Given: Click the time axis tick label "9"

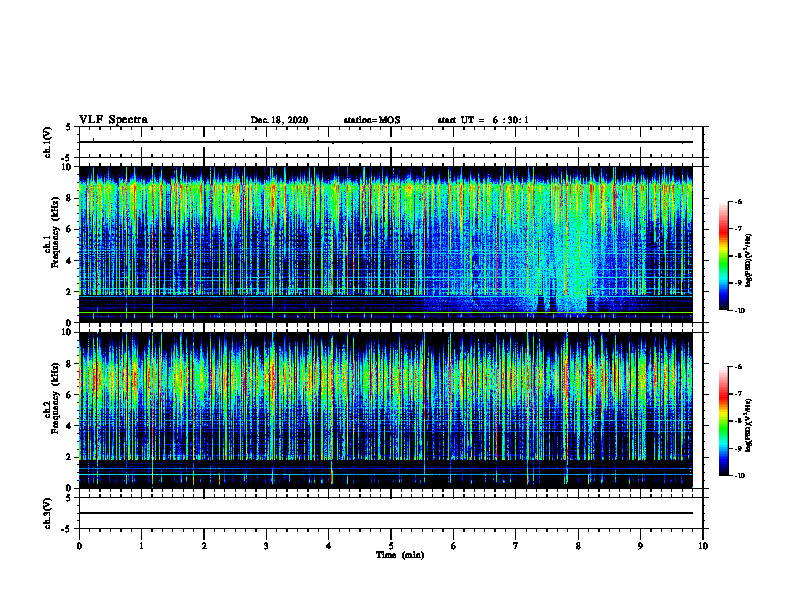Looking at the screenshot, I should [x=640, y=546].
